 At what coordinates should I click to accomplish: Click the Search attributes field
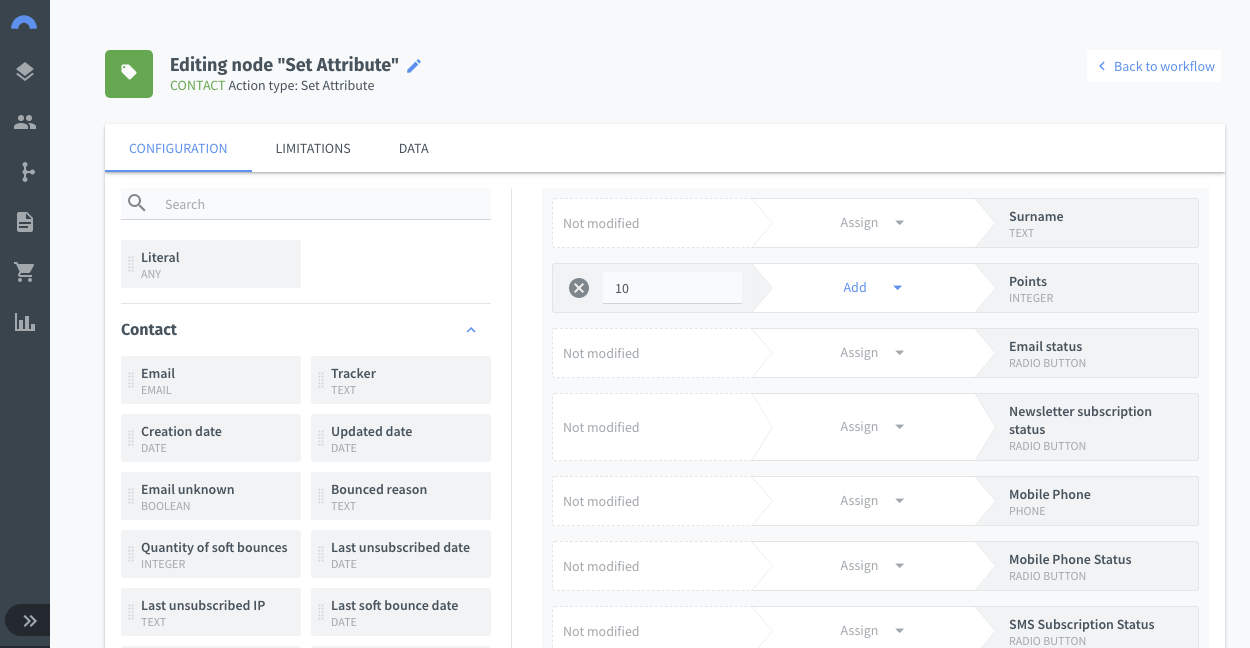click(x=306, y=204)
